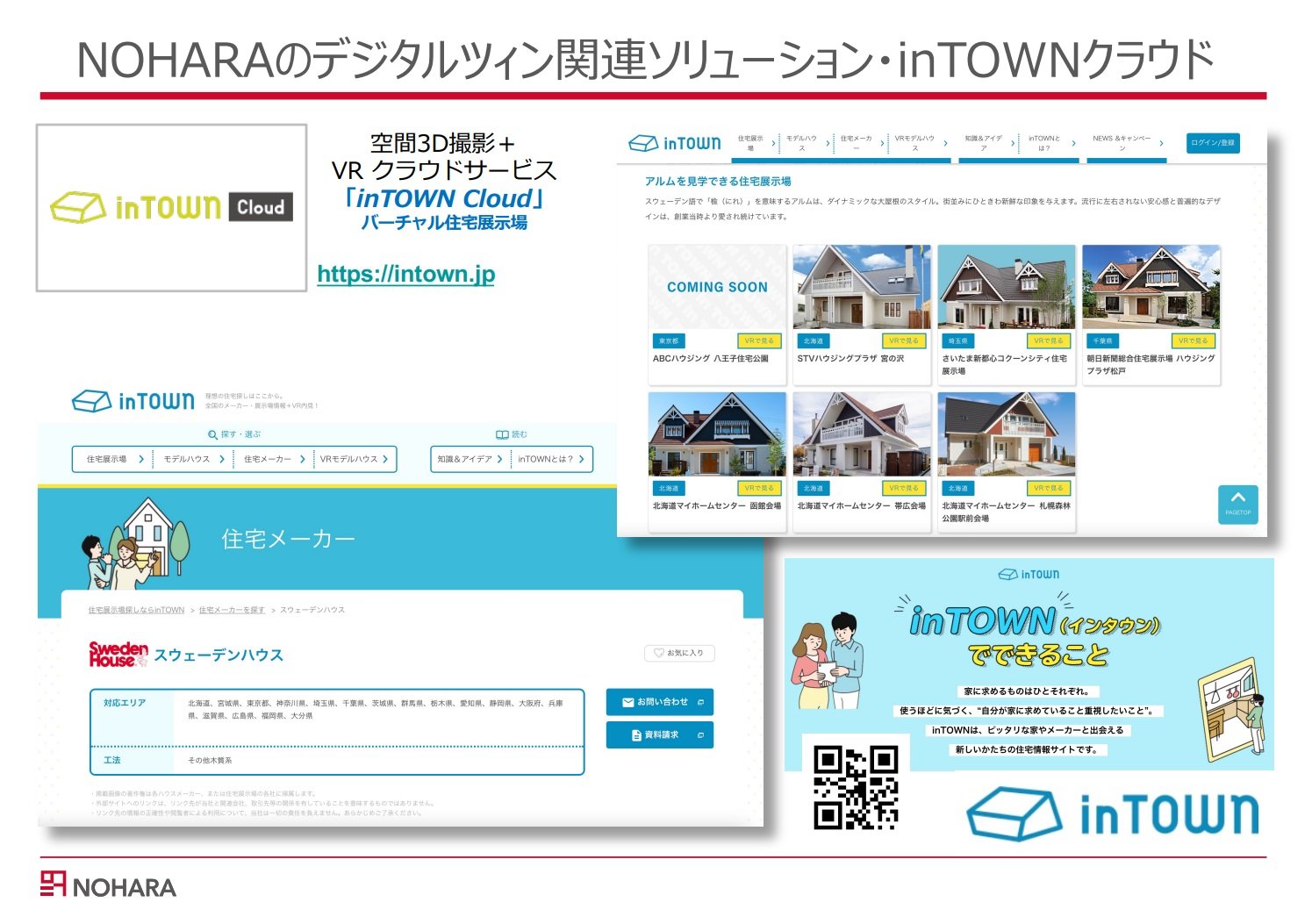The image size is (1312, 924).
Task: Expand the chevron after 知識&アイデア in top-right header
Action: 1014,143
